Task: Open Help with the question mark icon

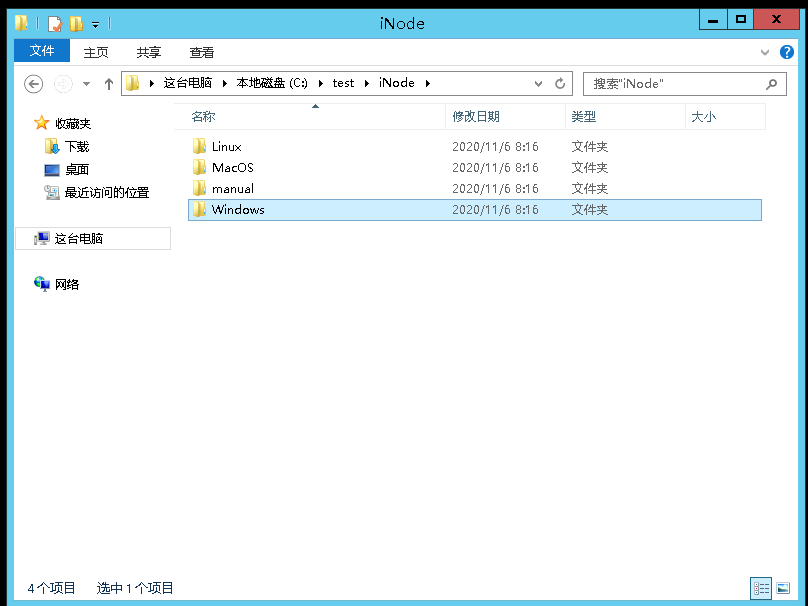Action: 786,52
